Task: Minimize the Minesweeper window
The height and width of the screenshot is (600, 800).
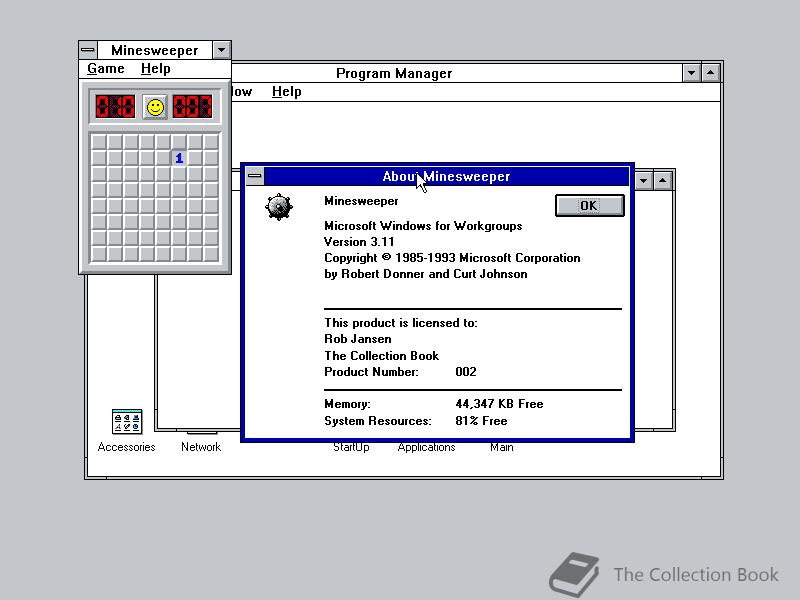Action: [x=221, y=50]
